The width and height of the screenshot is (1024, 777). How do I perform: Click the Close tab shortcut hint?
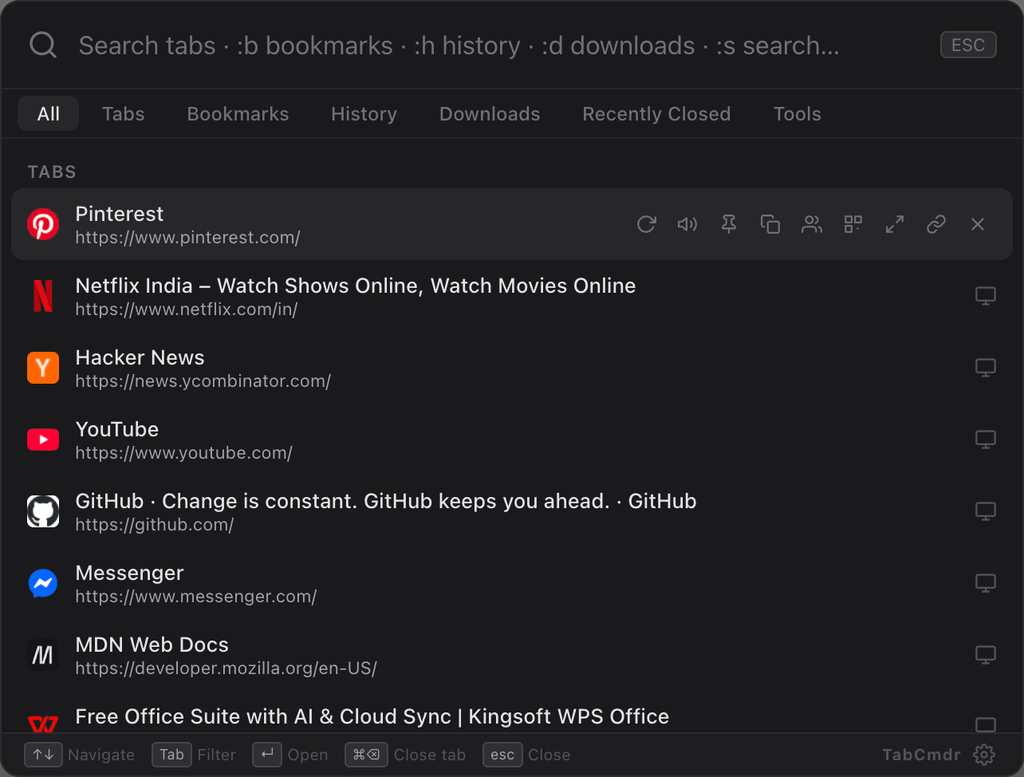click(x=406, y=755)
